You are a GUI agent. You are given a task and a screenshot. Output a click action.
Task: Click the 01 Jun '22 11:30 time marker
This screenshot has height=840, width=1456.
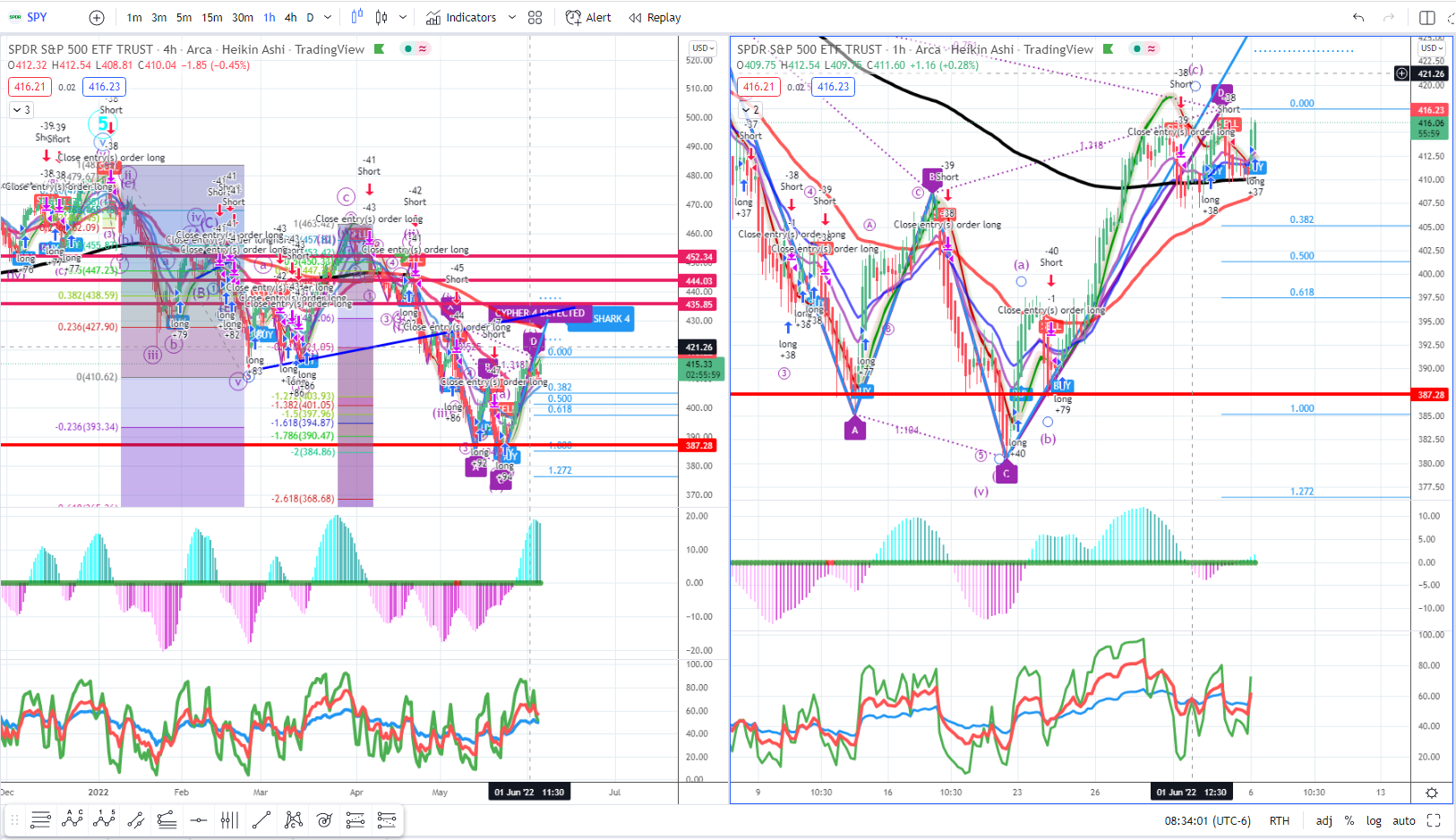click(529, 792)
